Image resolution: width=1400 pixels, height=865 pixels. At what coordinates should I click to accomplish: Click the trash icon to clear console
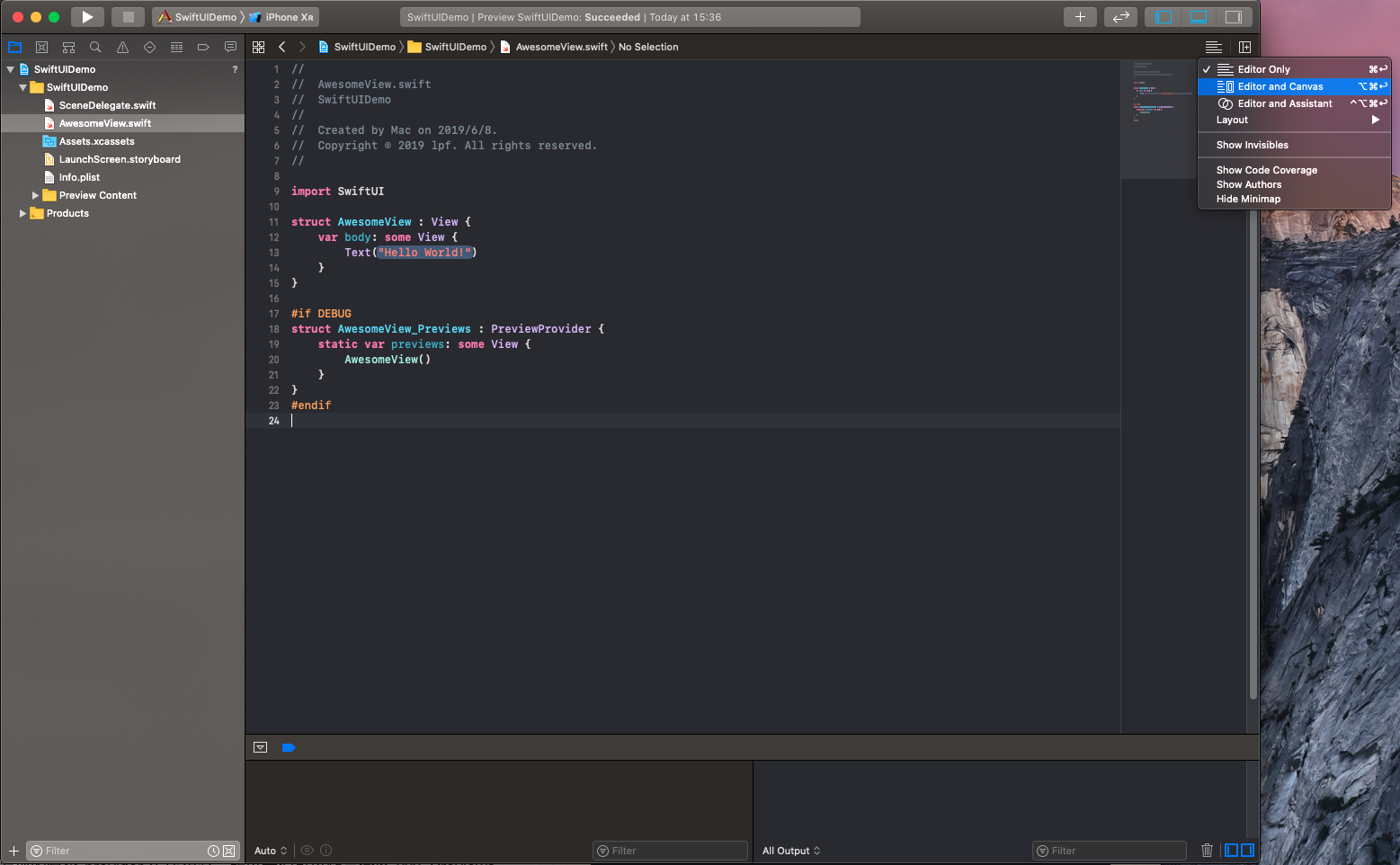(1207, 851)
